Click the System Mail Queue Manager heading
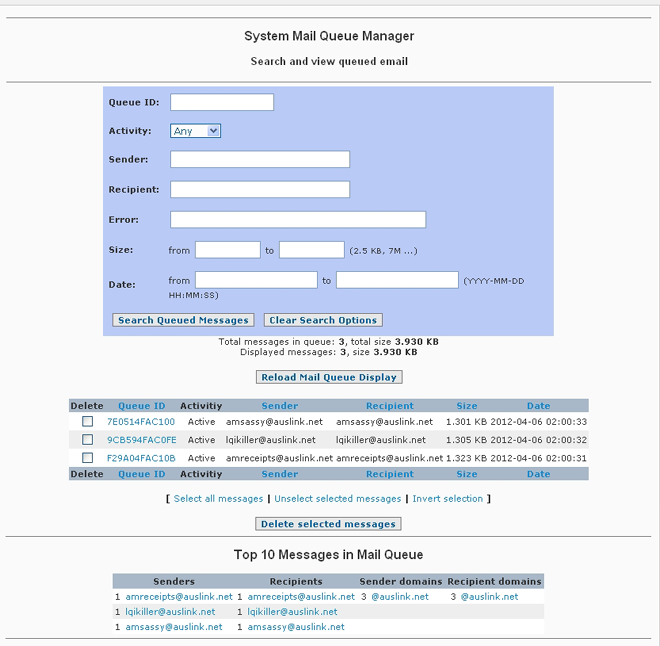The width and height of the screenshot is (660, 646). [x=329, y=36]
